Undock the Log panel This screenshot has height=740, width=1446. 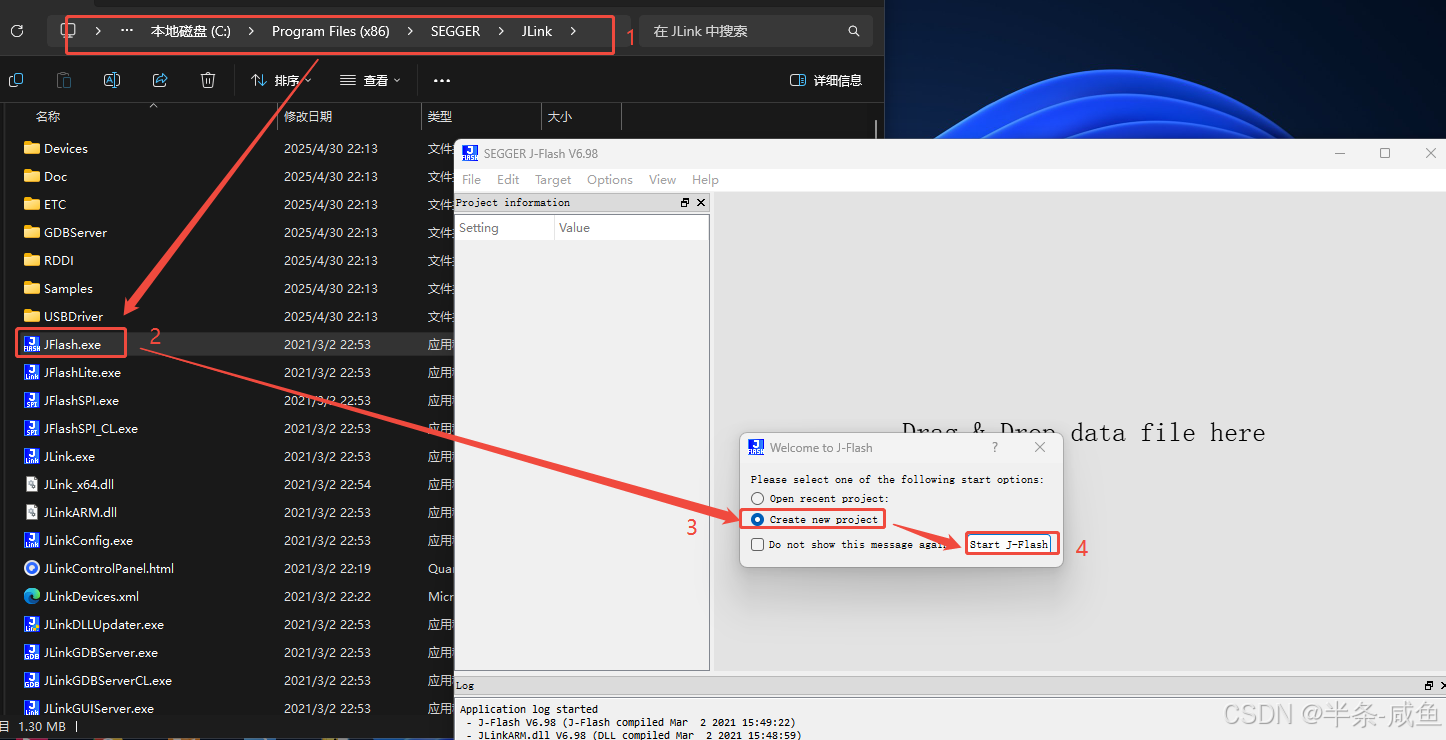tap(1429, 686)
